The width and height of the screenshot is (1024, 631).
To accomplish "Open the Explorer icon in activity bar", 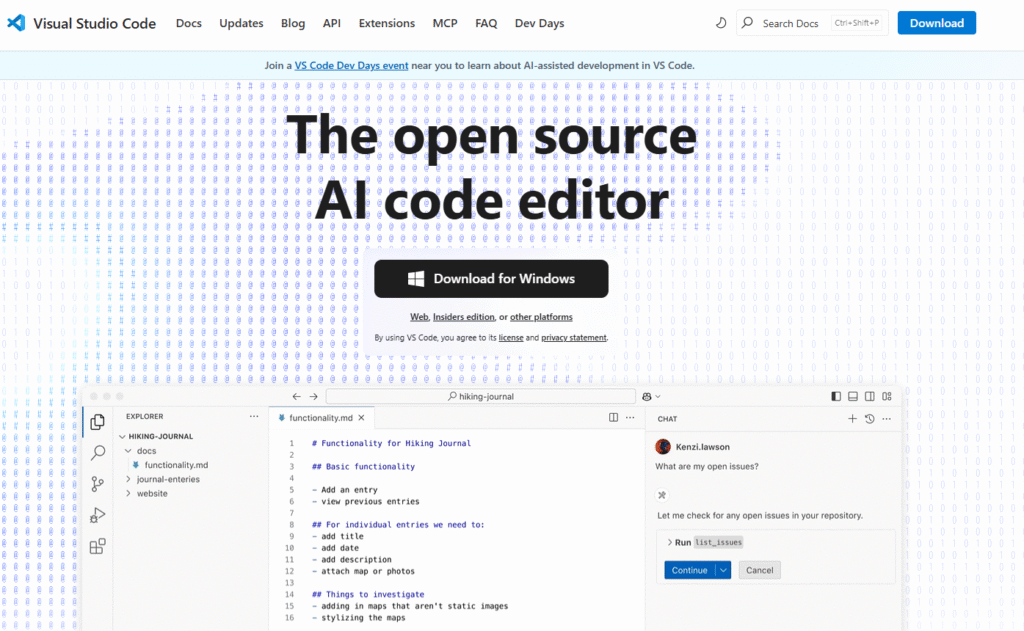I will point(98,422).
